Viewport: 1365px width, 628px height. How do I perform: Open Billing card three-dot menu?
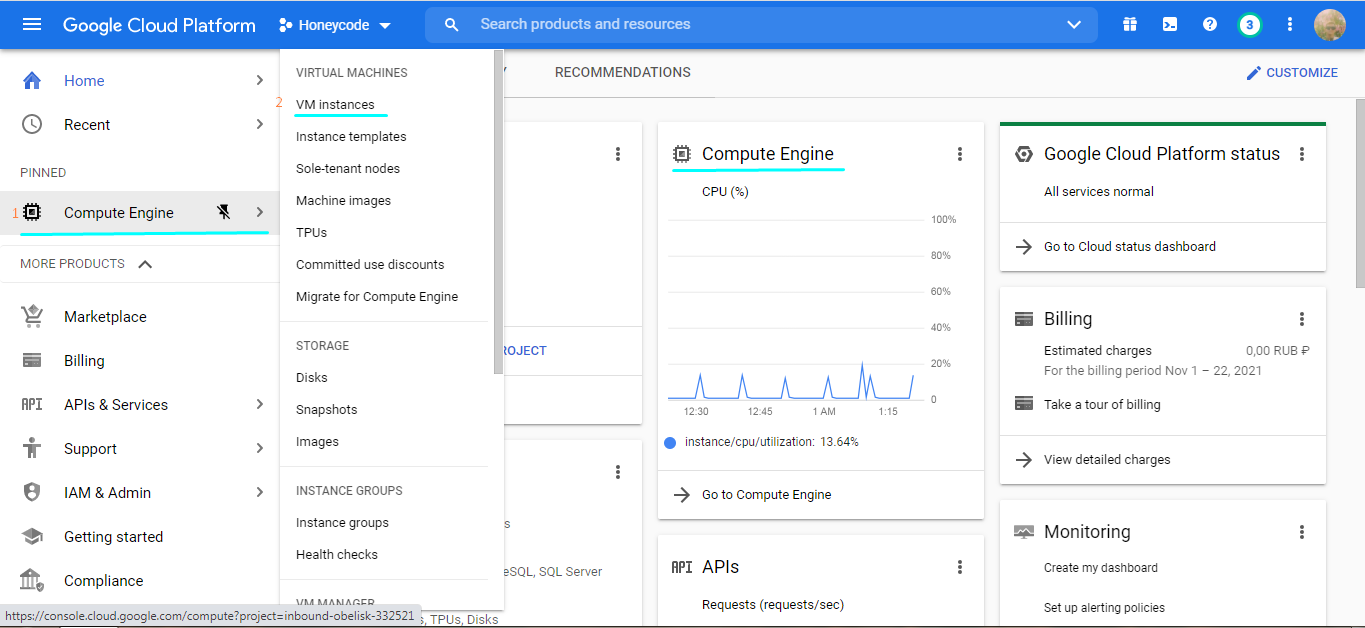pos(1302,319)
